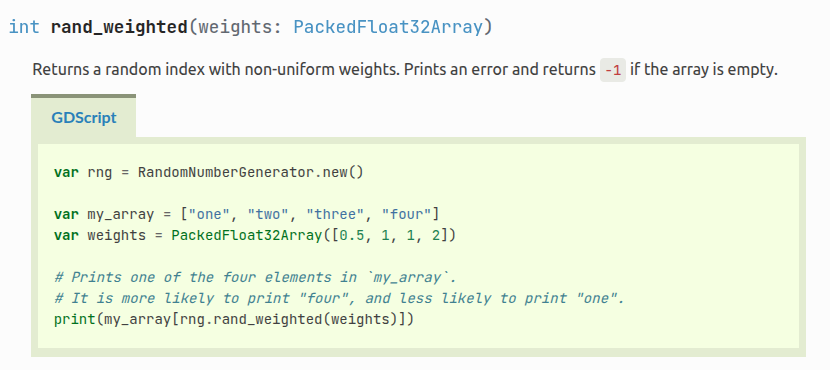Screen dimensions: 830x370
Task: Click the 0.5 weight value
Action: coord(352,235)
